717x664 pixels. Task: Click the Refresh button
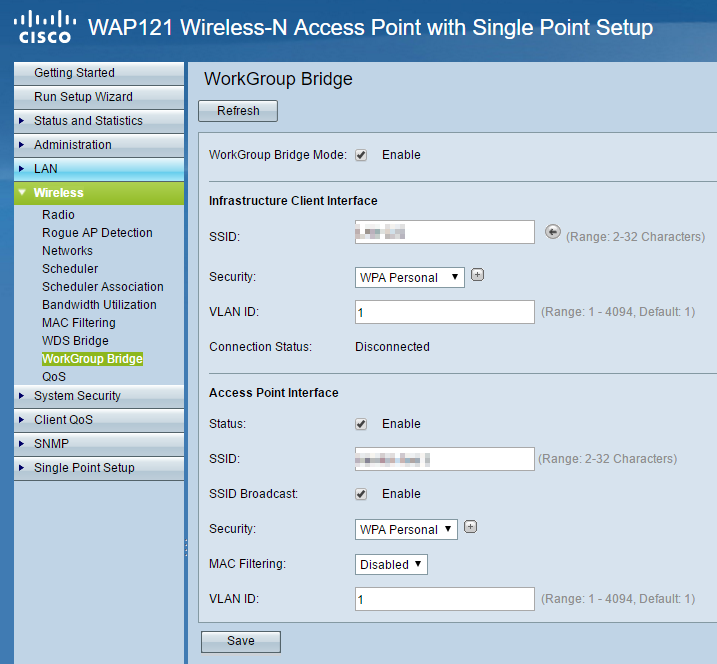click(x=238, y=111)
